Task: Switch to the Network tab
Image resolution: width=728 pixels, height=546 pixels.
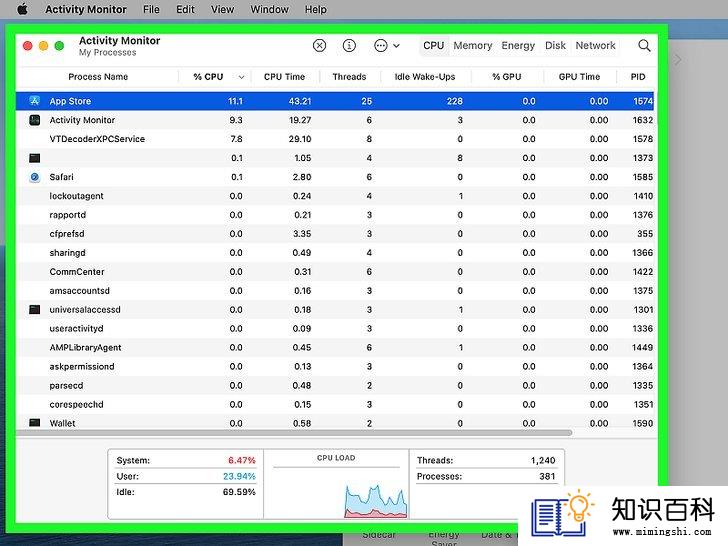Action: (x=595, y=46)
